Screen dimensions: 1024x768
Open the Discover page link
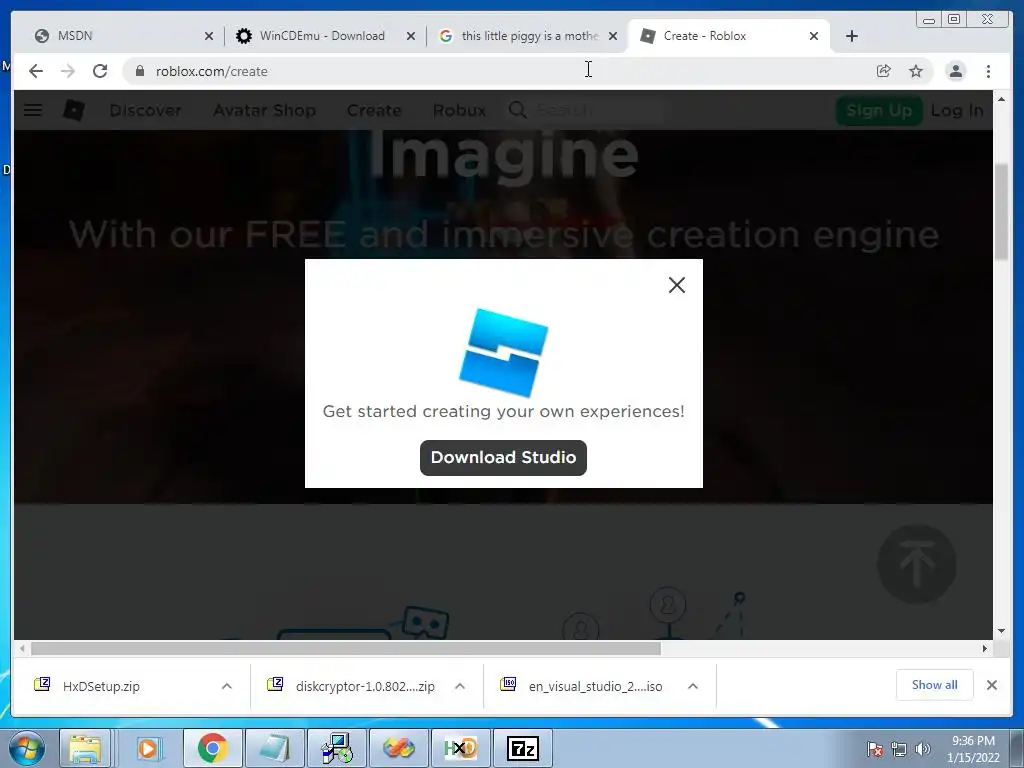145,110
